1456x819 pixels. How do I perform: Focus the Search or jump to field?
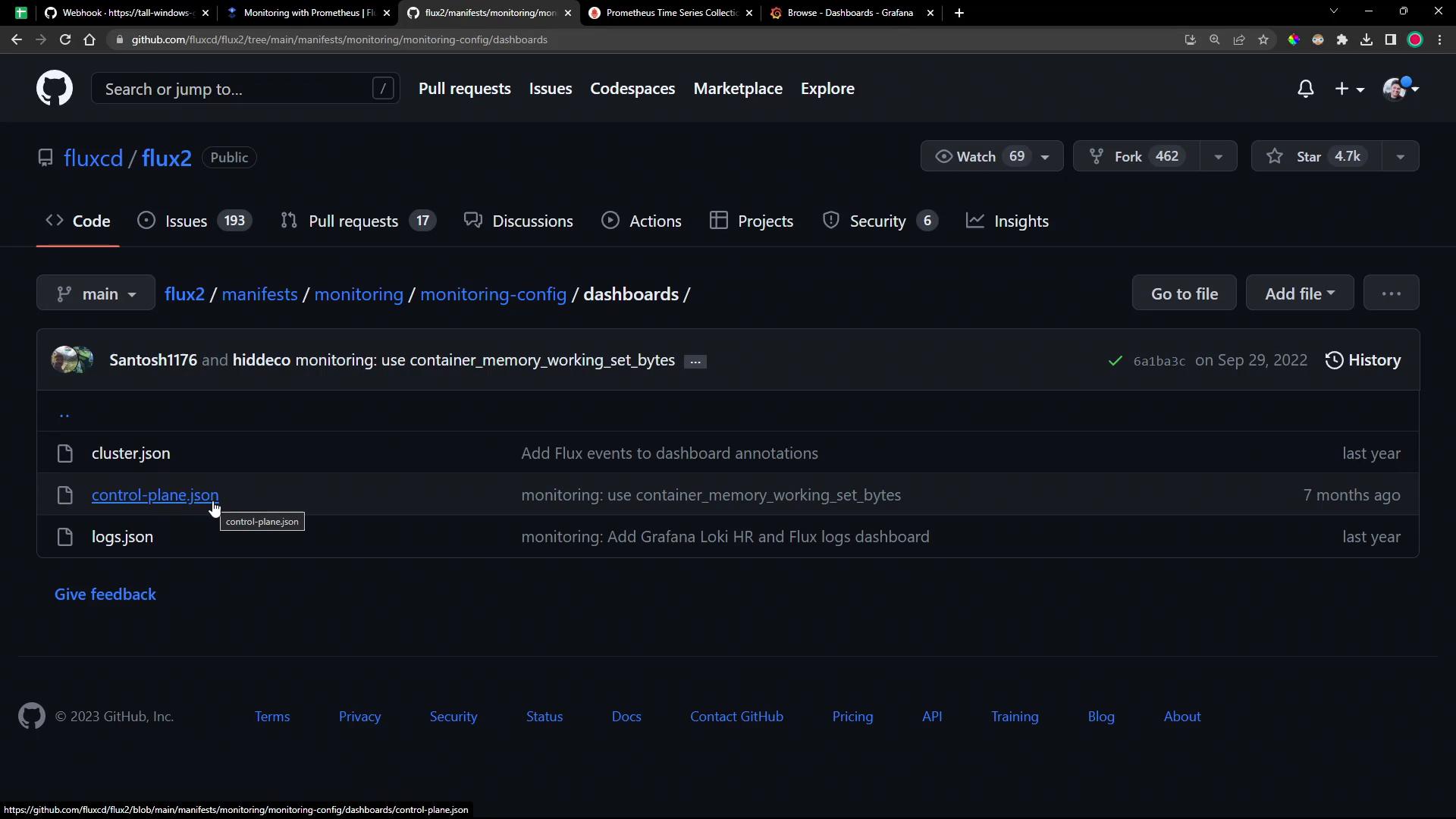245,89
